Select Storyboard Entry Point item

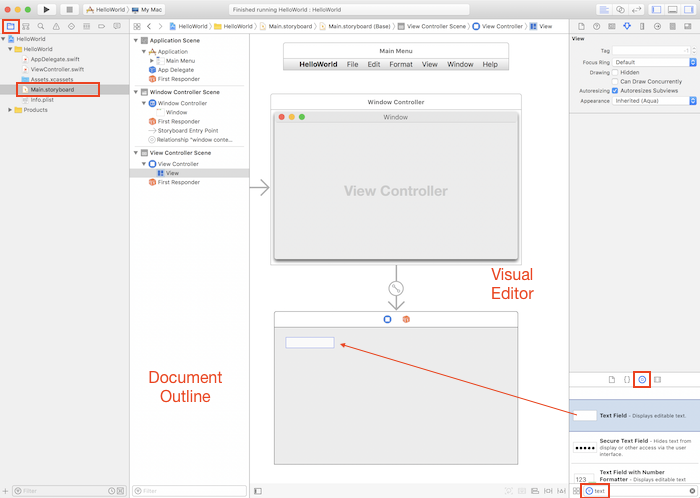click(x=188, y=131)
